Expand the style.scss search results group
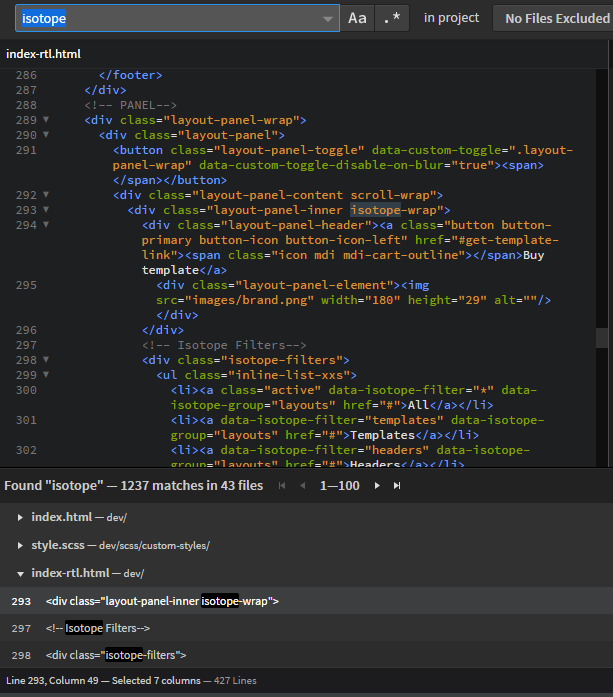The image size is (613, 697). (x=22, y=545)
